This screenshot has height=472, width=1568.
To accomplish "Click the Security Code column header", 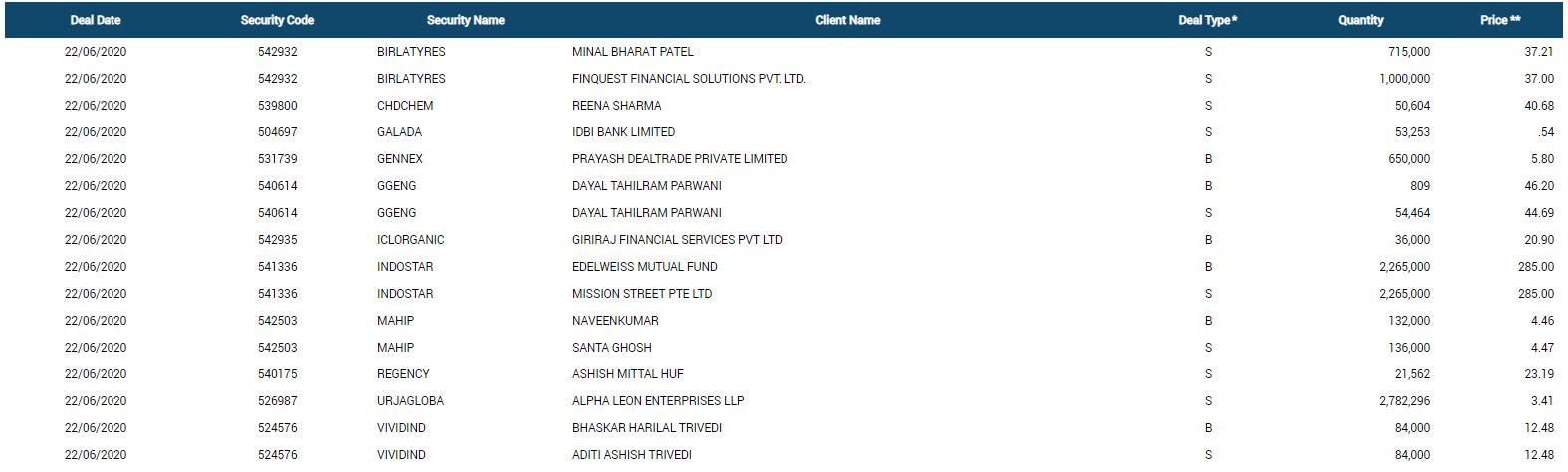I will 277,20.
